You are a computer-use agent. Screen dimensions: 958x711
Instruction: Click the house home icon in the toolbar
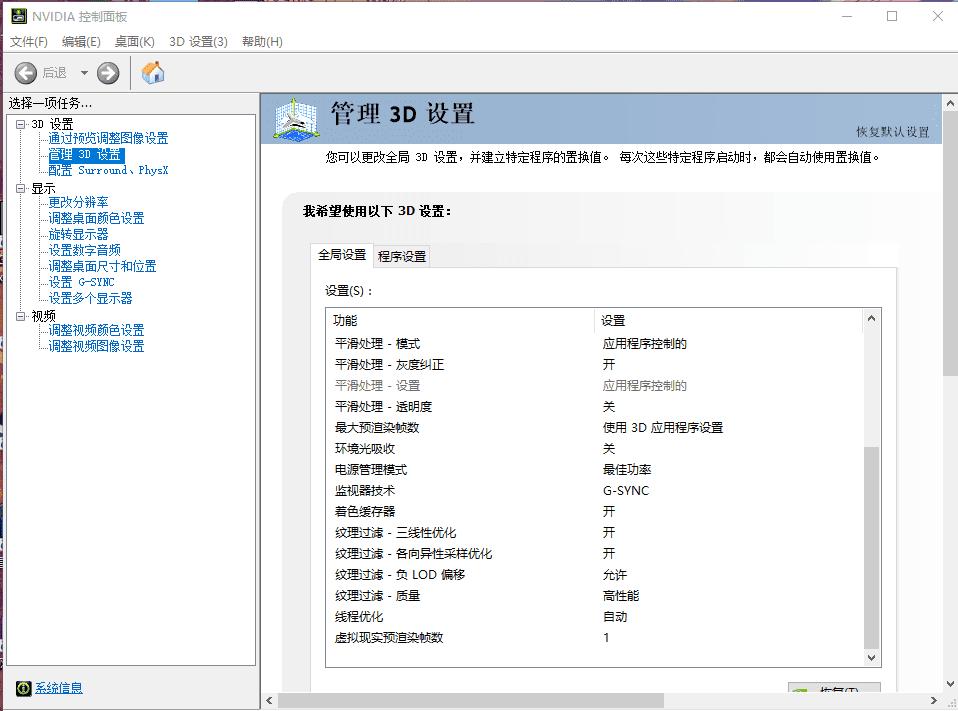coord(153,72)
